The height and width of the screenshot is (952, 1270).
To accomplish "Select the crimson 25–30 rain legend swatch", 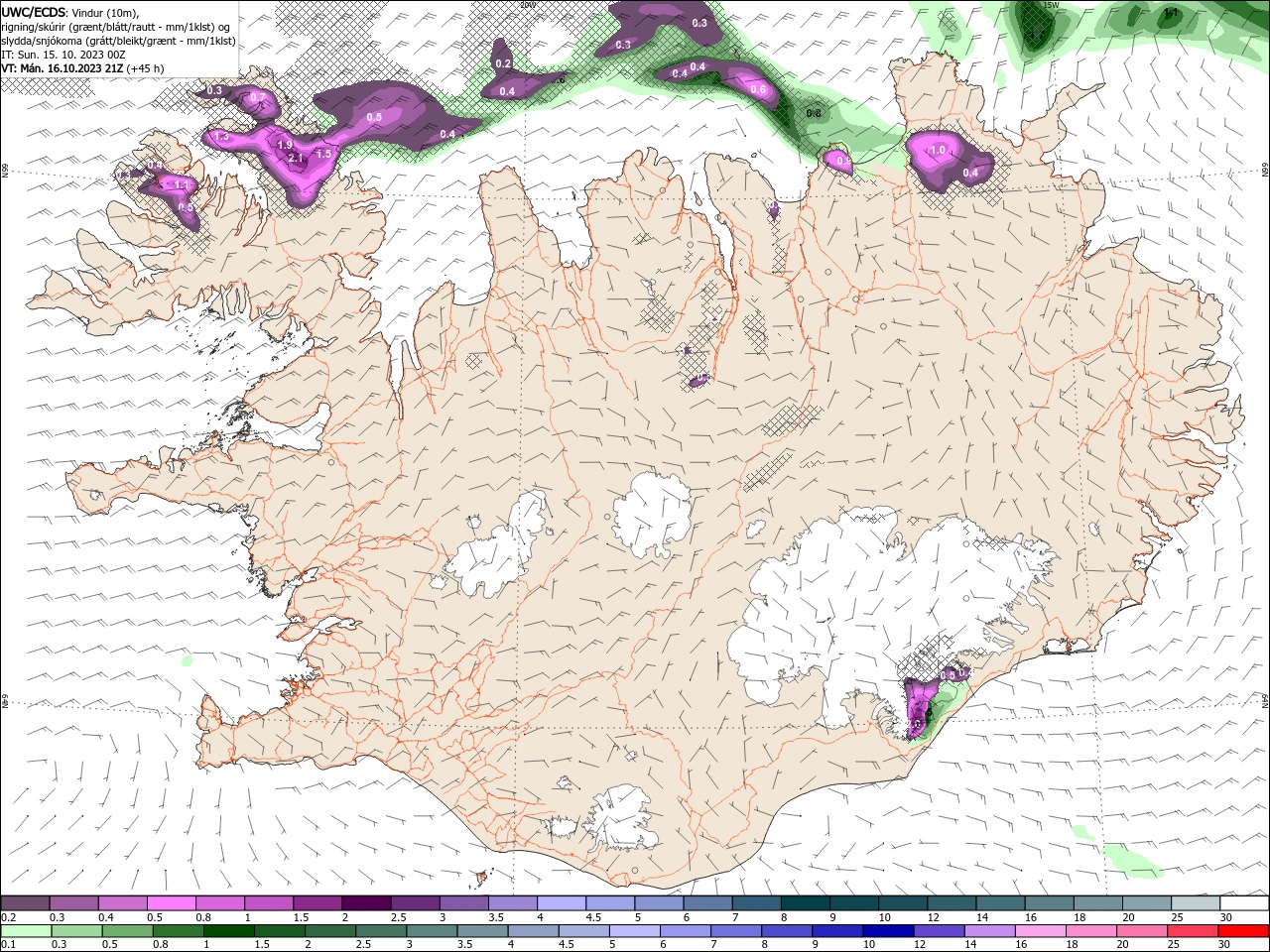I will 1194,931.
